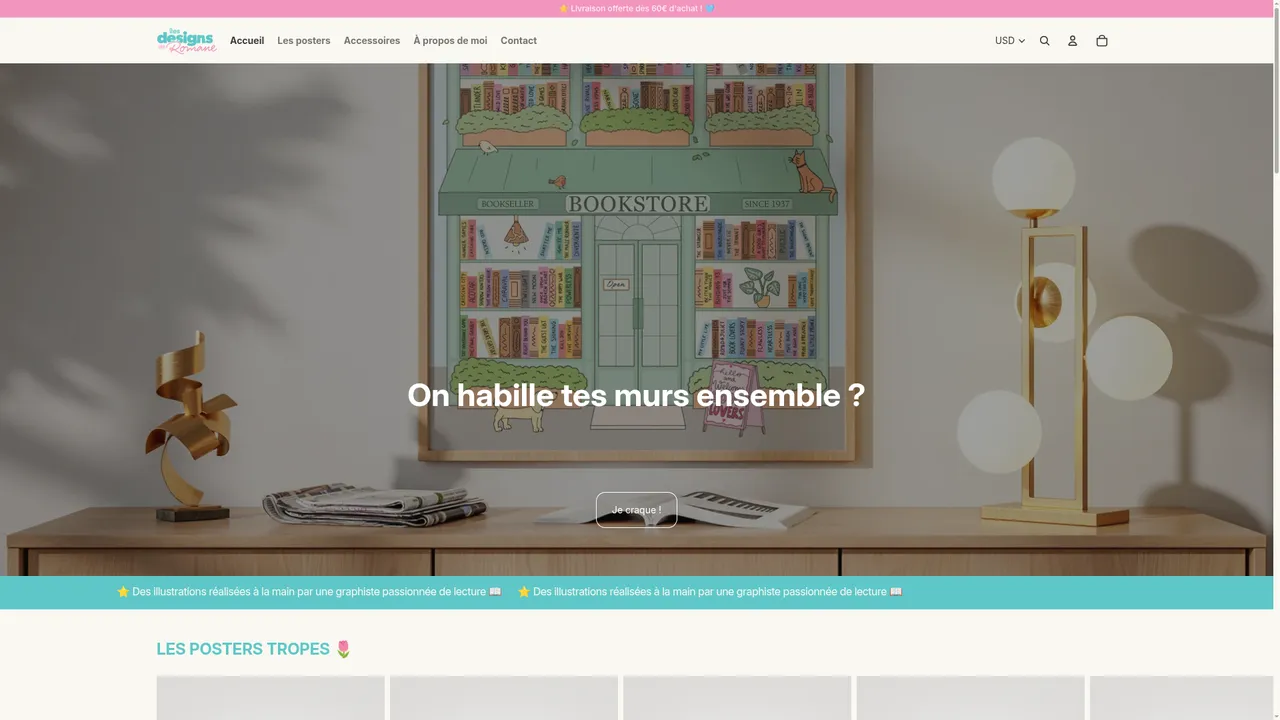Click the 'Livraison offerte dès 60€ d'achat' announcement
The height and width of the screenshot is (720, 1280).
tap(636, 8)
